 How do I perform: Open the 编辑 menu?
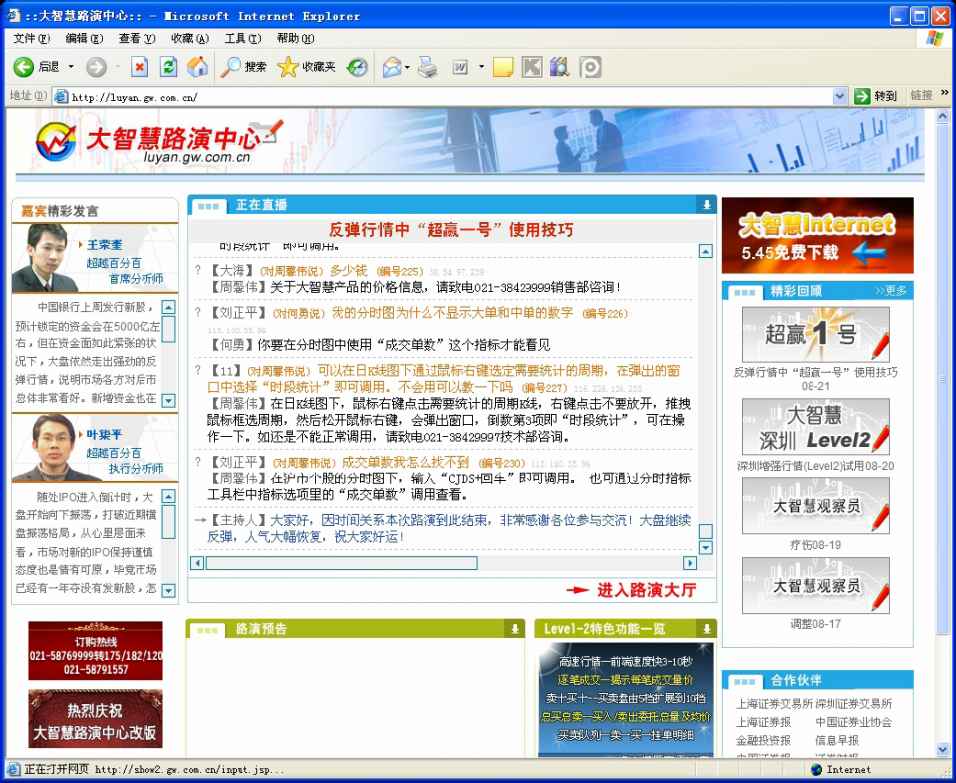[84, 38]
